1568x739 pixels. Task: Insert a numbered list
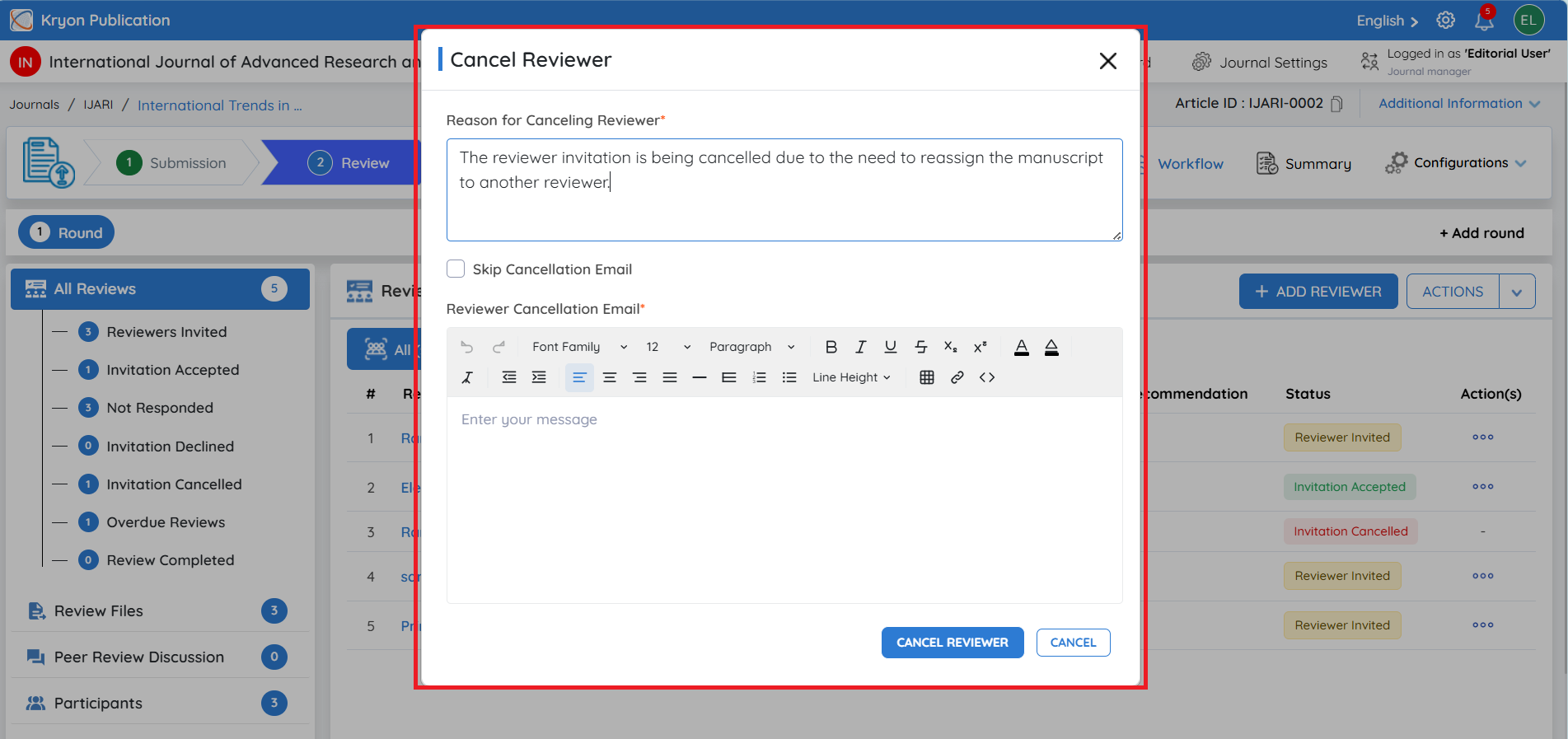pos(760,377)
